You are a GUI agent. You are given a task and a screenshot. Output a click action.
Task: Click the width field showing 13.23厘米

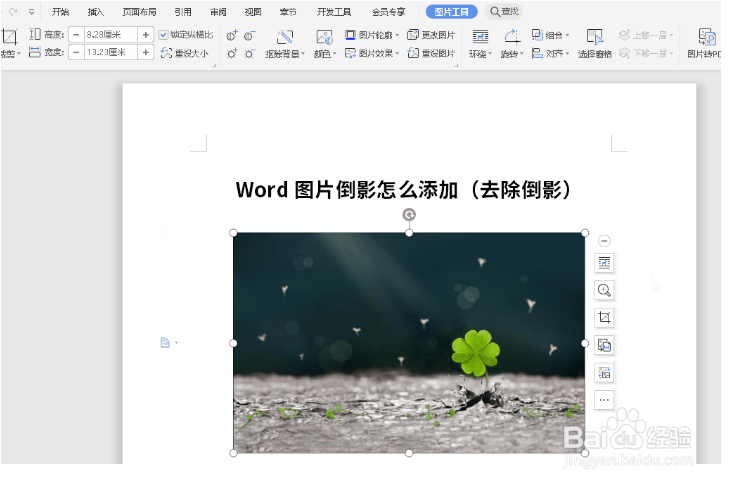(110, 52)
